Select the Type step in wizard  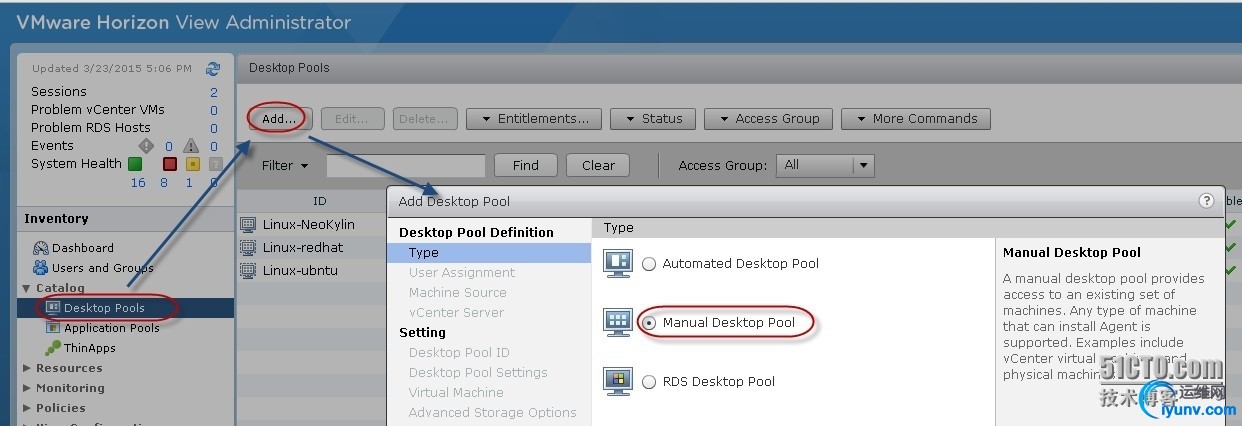489,253
